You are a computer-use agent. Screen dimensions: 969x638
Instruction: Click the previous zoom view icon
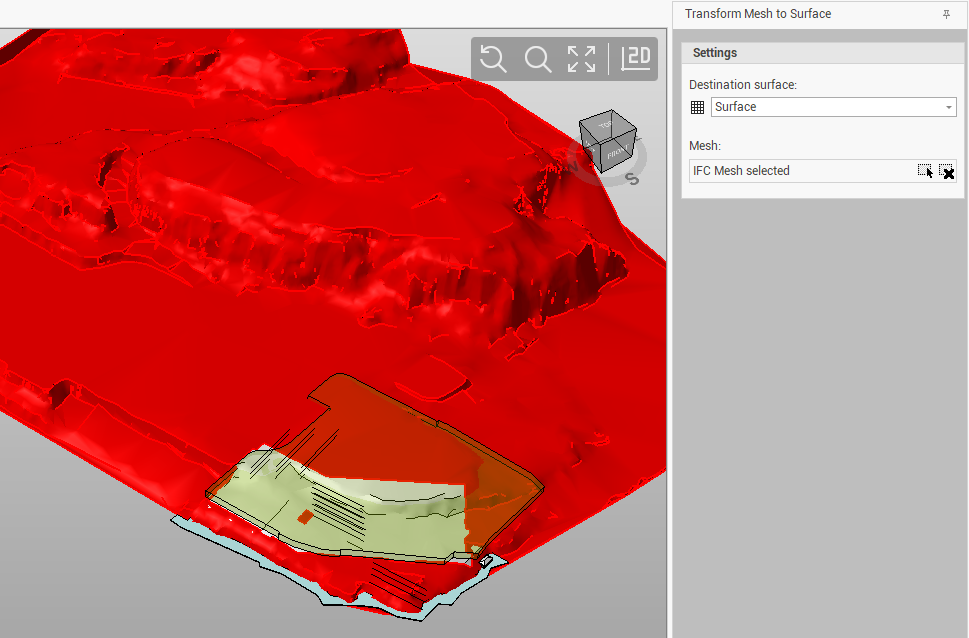click(493, 59)
